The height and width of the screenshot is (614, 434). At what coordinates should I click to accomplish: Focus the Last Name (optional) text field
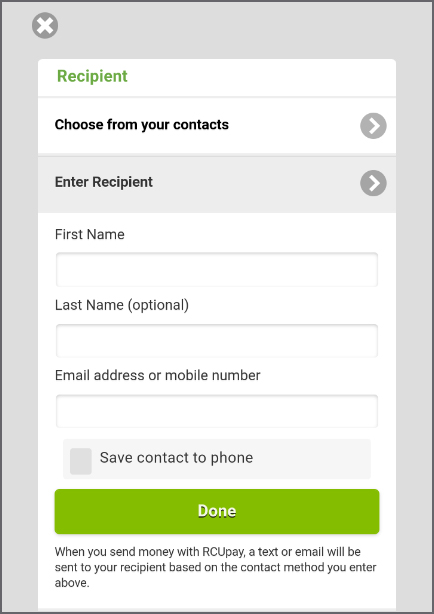[217, 340]
